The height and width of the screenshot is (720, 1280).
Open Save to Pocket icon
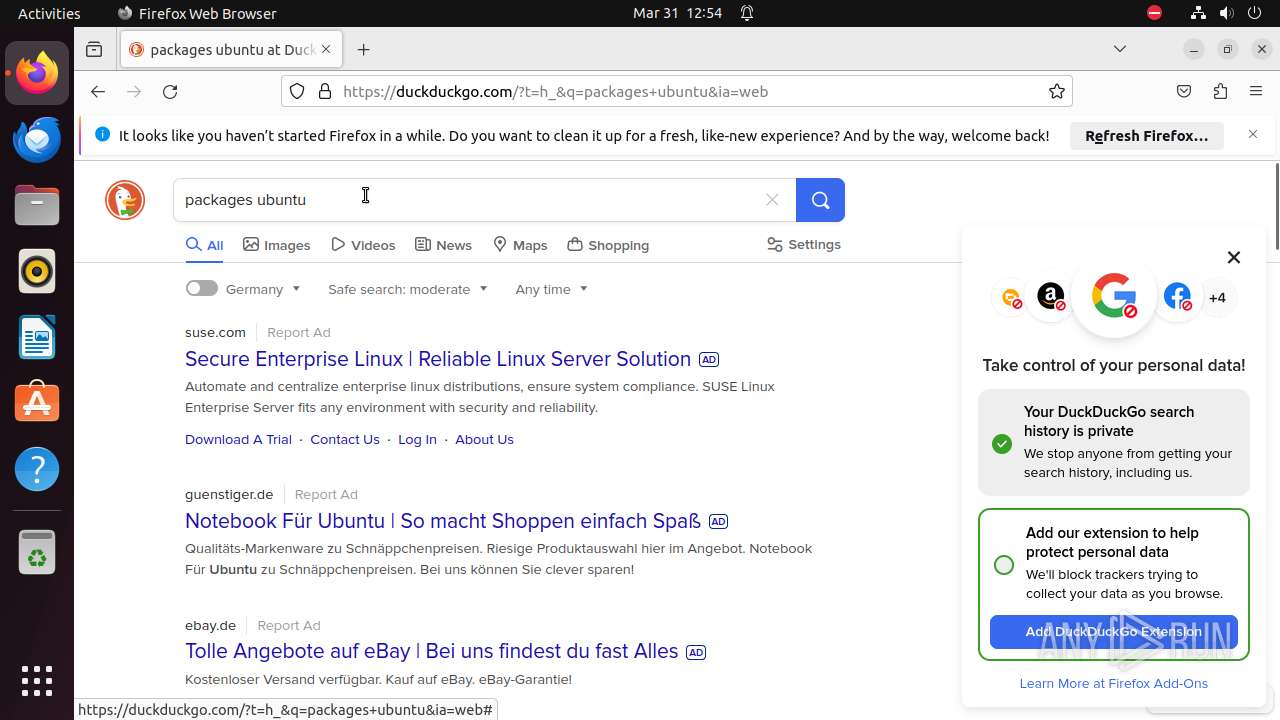(1184, 91)
